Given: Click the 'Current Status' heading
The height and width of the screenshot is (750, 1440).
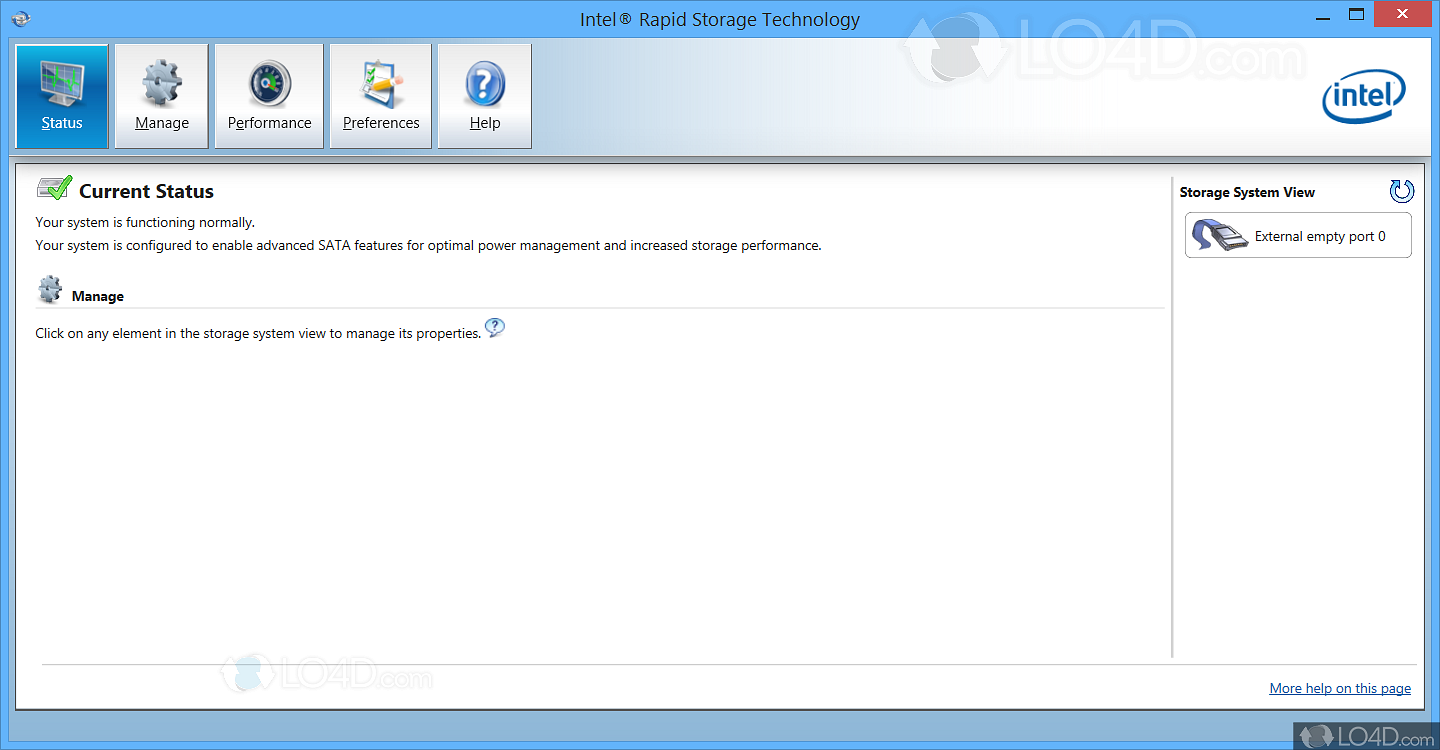Looking at the screenshot, I should click(x=146, y=191).
